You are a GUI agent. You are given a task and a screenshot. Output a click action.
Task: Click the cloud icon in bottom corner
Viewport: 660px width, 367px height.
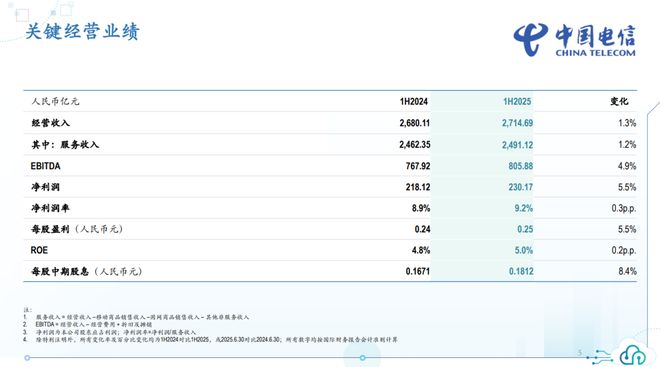pos(633,355)
